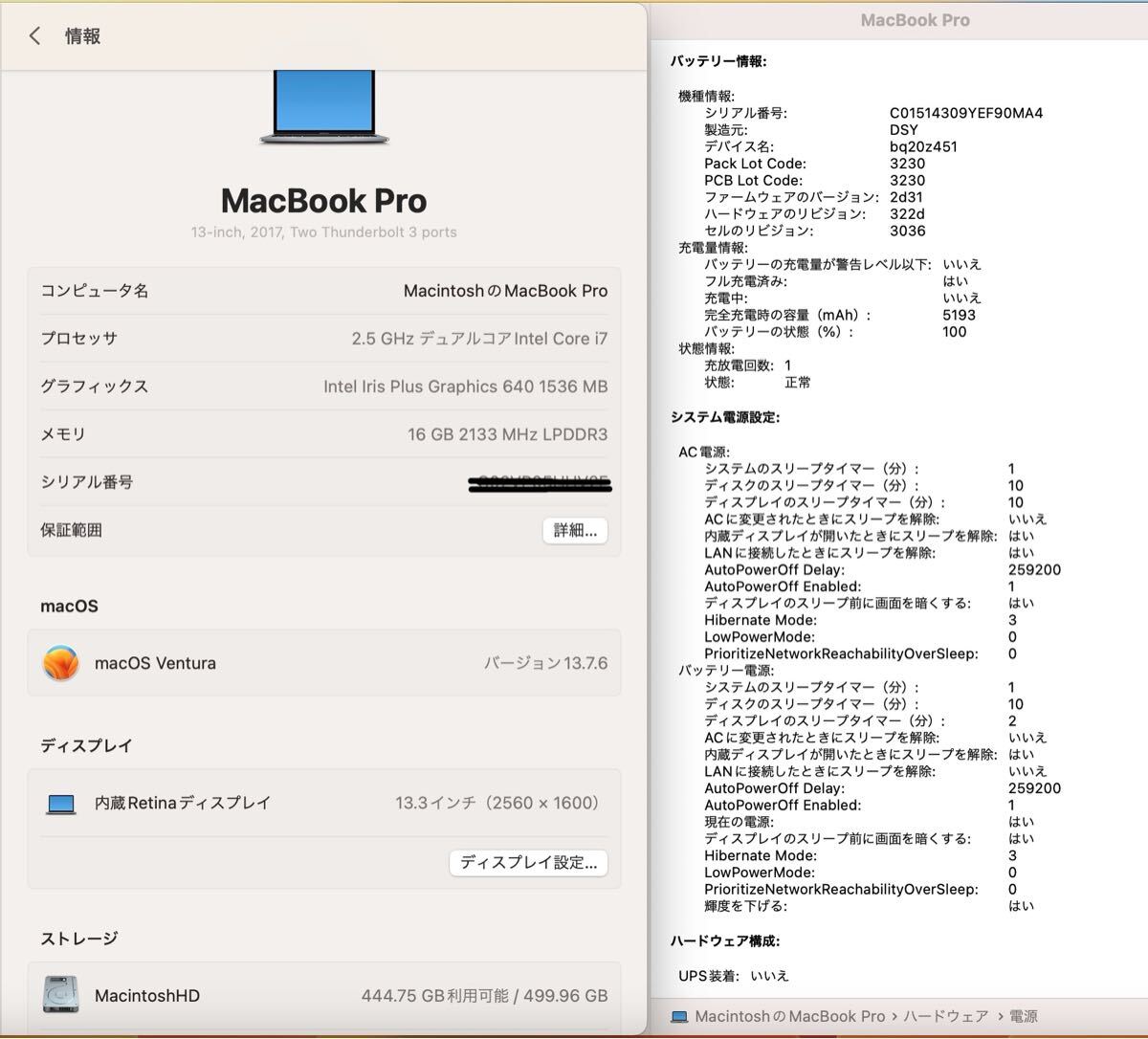Click the manufacturer value DSY
Image resolution: width=1148 pixels, height=1039 pixels.
(904, 130)
